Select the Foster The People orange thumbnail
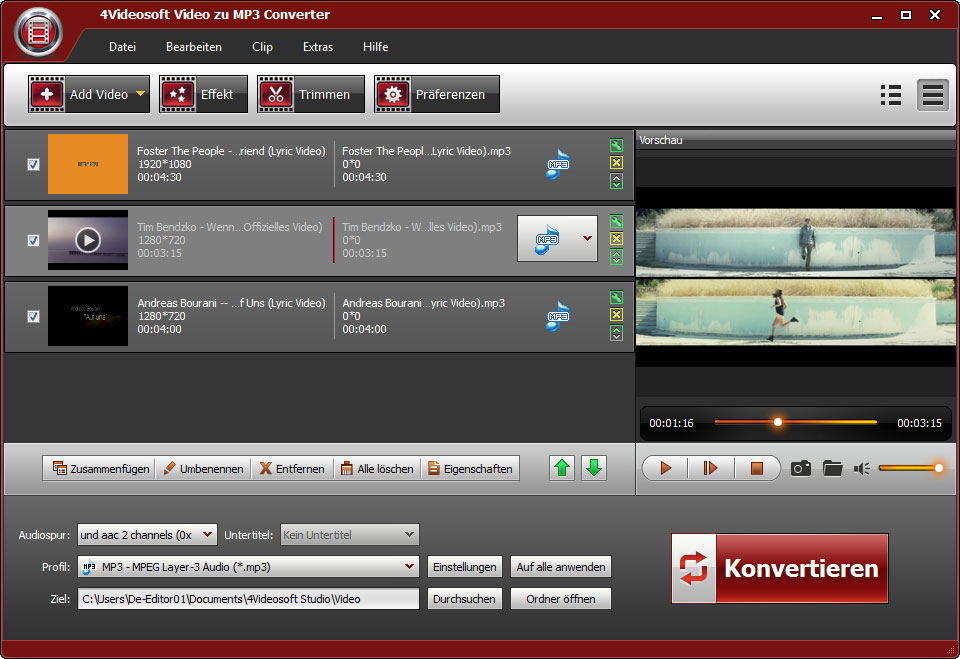Image resolution: width=960 pixels, height=659 pixels. click(88, 164)
